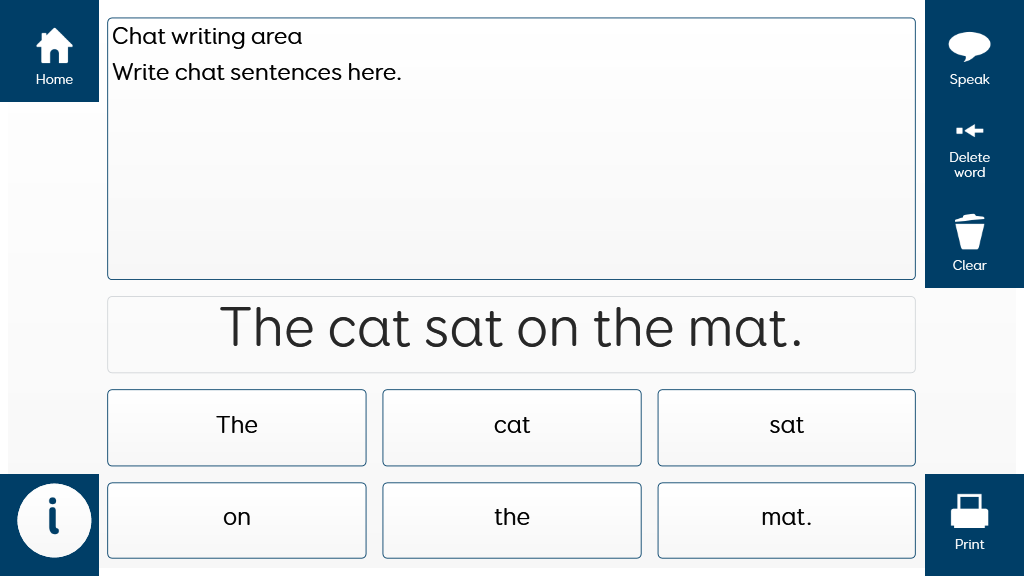This screenshot has width=1024, height=576.
Task: Add the capitalized word 'The' to chat
Action: [x=237, y=427]
